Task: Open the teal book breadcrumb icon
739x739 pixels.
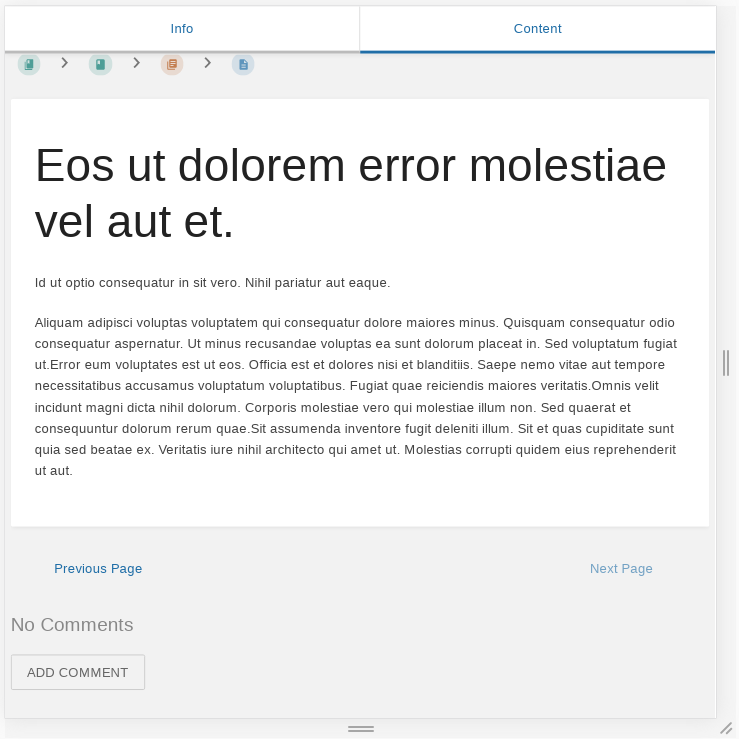Action: coord(100,64)
